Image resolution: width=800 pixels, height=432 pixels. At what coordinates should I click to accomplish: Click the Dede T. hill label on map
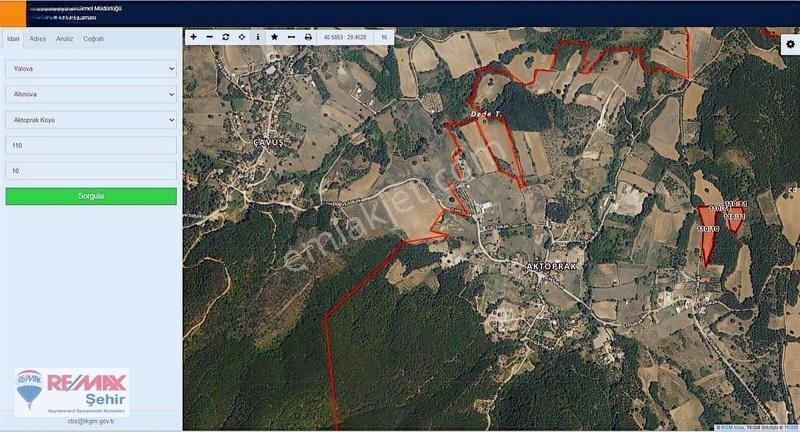click(486, 114)
